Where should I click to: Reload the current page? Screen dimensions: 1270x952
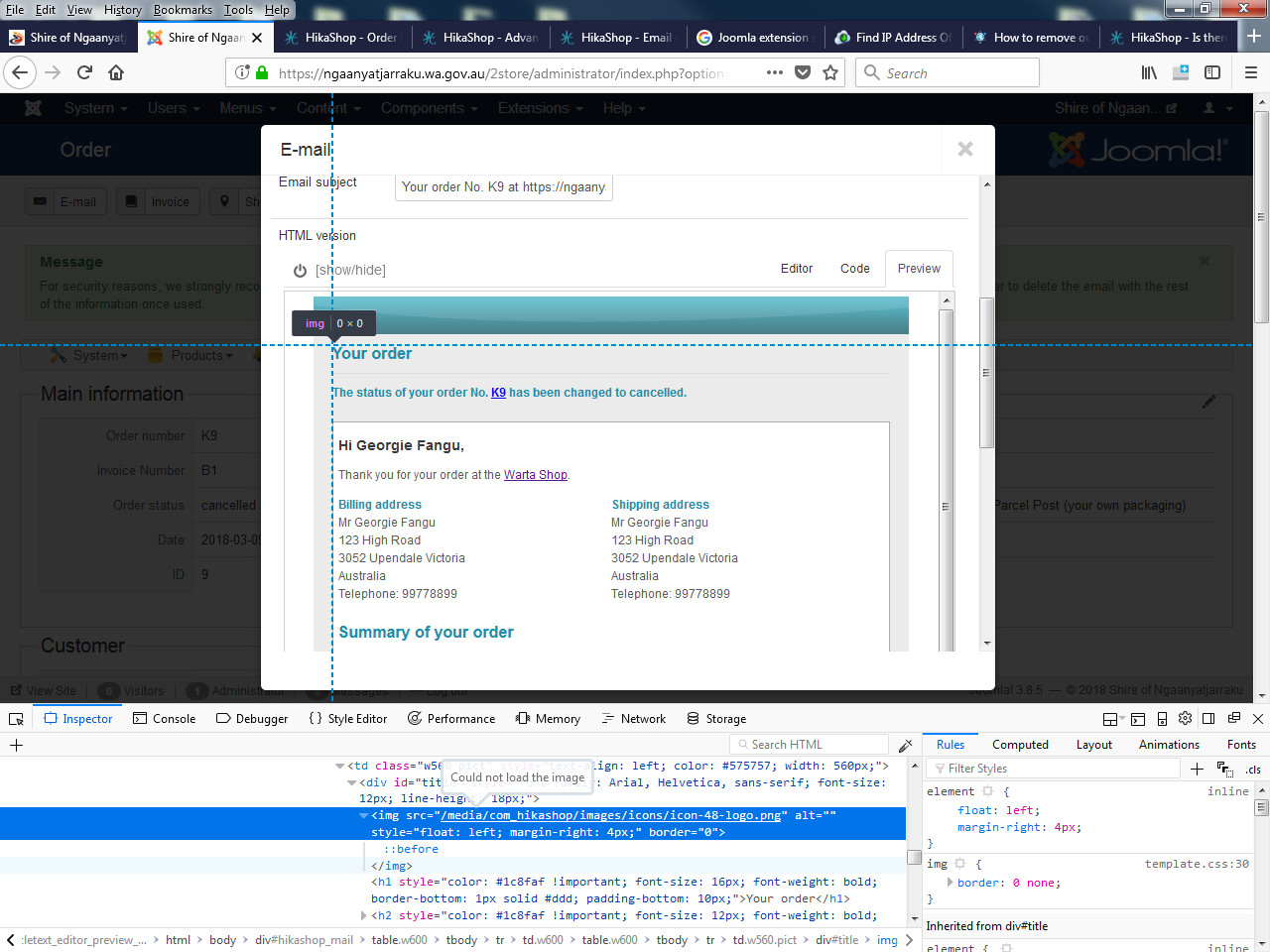pyautogui.click(x=85, y=72)
